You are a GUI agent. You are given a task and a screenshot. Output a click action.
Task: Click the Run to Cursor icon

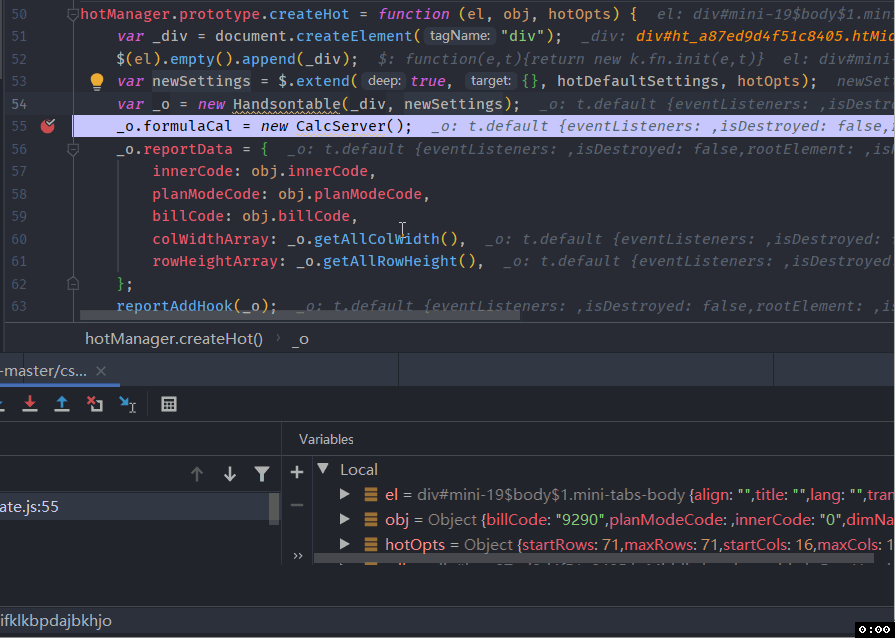127,404
